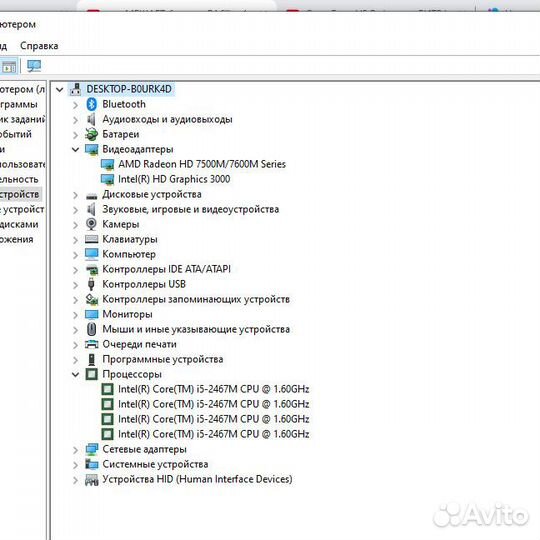Click the mouse icon for Мыши и иные указывающие устройства

91,329
